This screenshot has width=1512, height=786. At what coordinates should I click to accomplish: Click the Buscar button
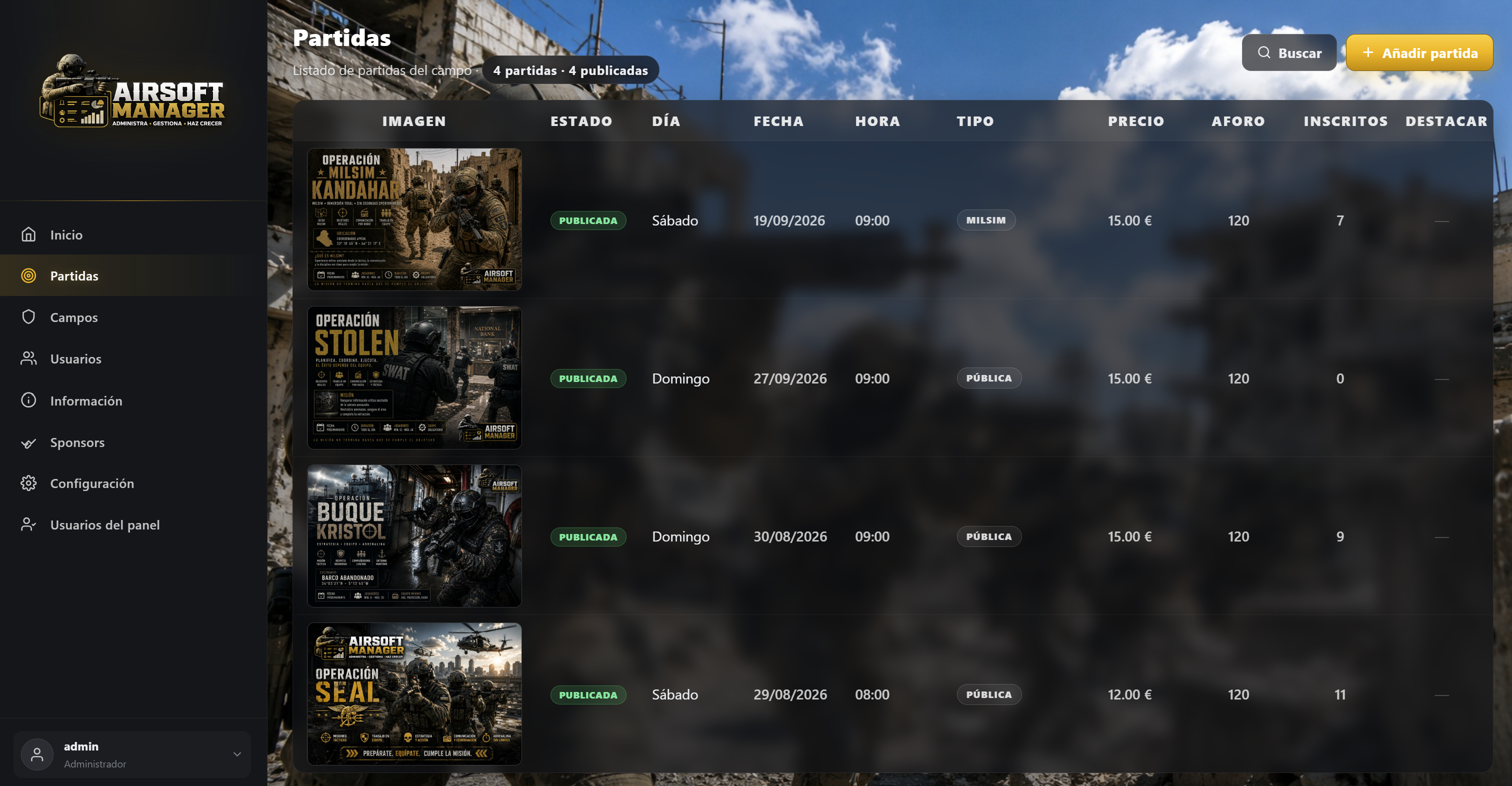pyautogui.click(x=1289, y=53)
